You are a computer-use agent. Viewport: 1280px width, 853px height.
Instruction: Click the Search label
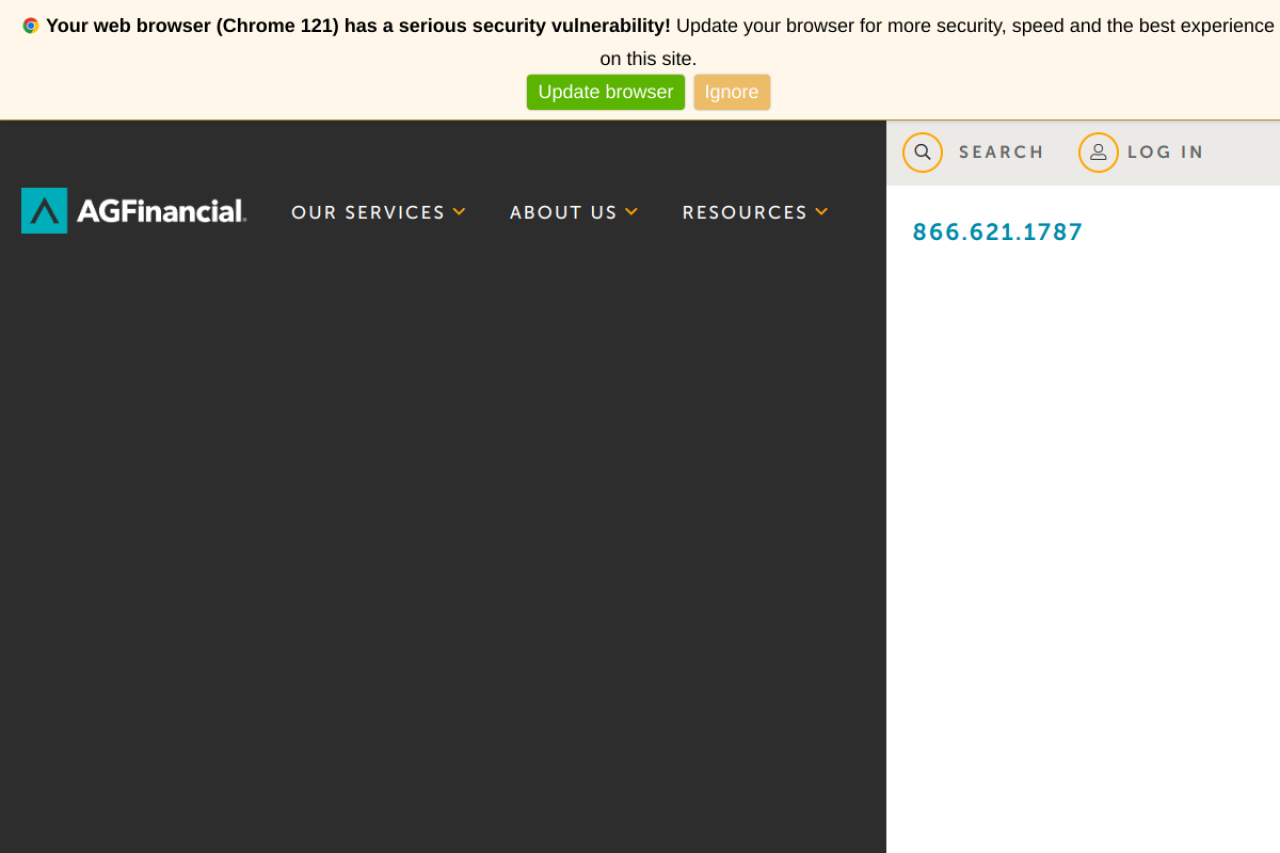point(1001,152)
